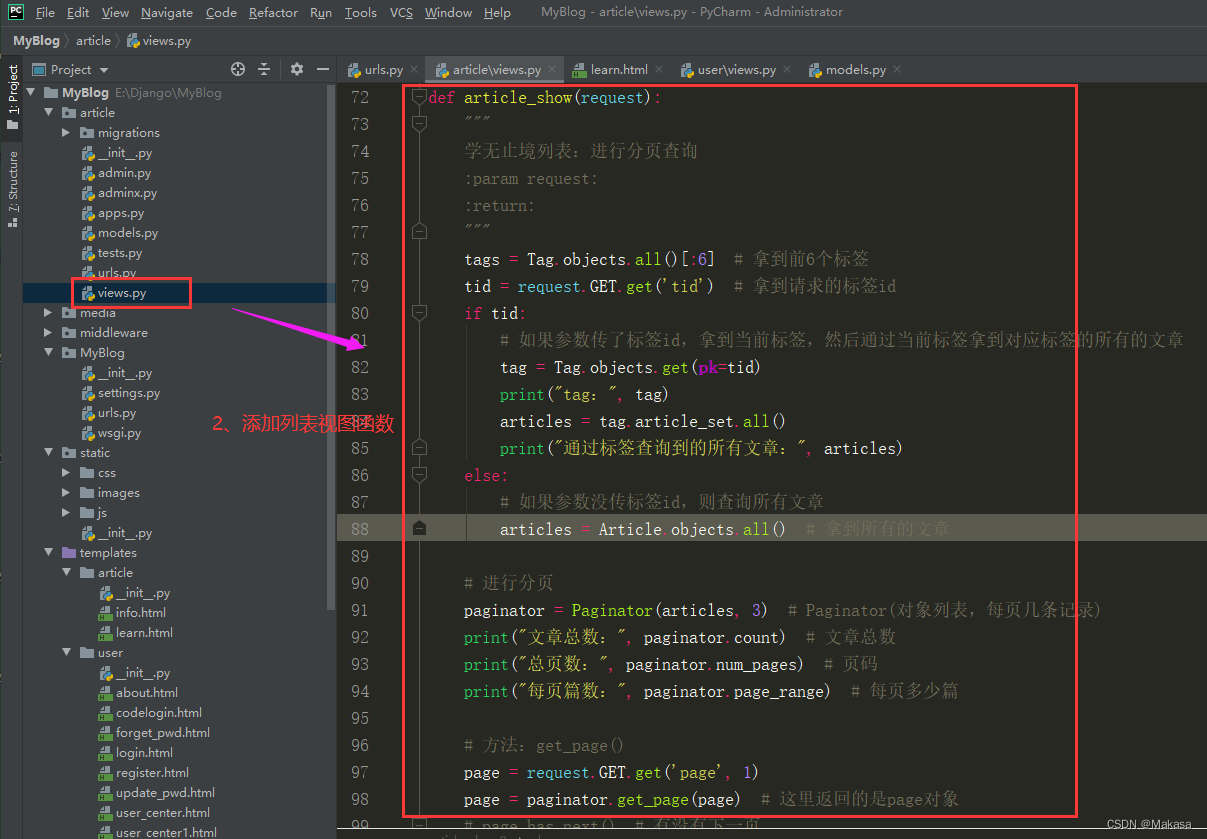Close the urls.py editor tab
Image resolution: width=1207 pixels, height=839 pixels.
tap(415, 70)
